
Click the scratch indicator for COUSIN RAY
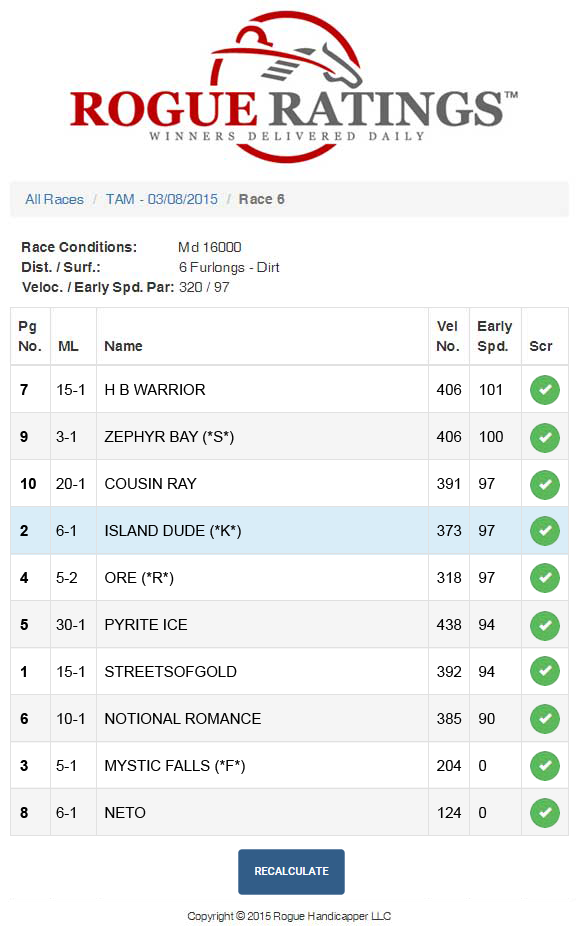(x=544, y=484)
